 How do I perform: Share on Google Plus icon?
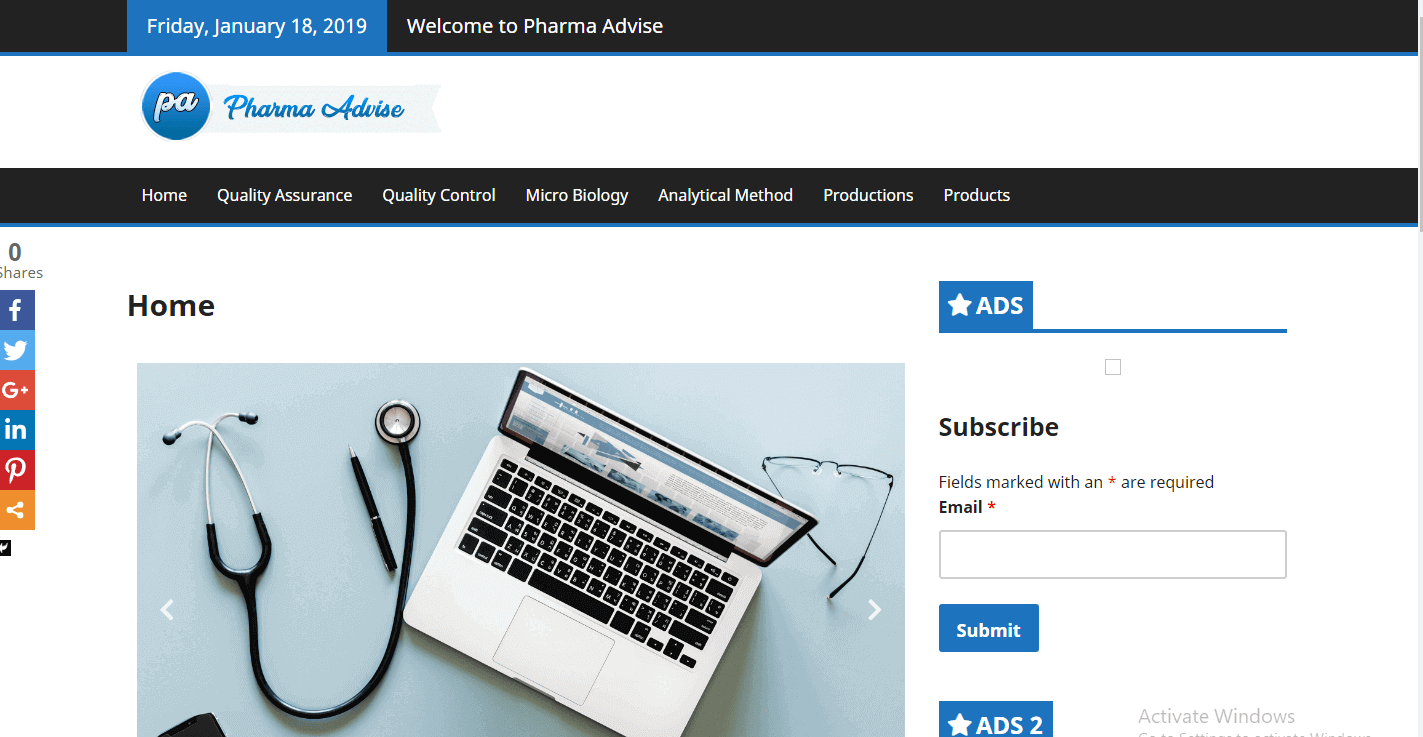point(15,390)
